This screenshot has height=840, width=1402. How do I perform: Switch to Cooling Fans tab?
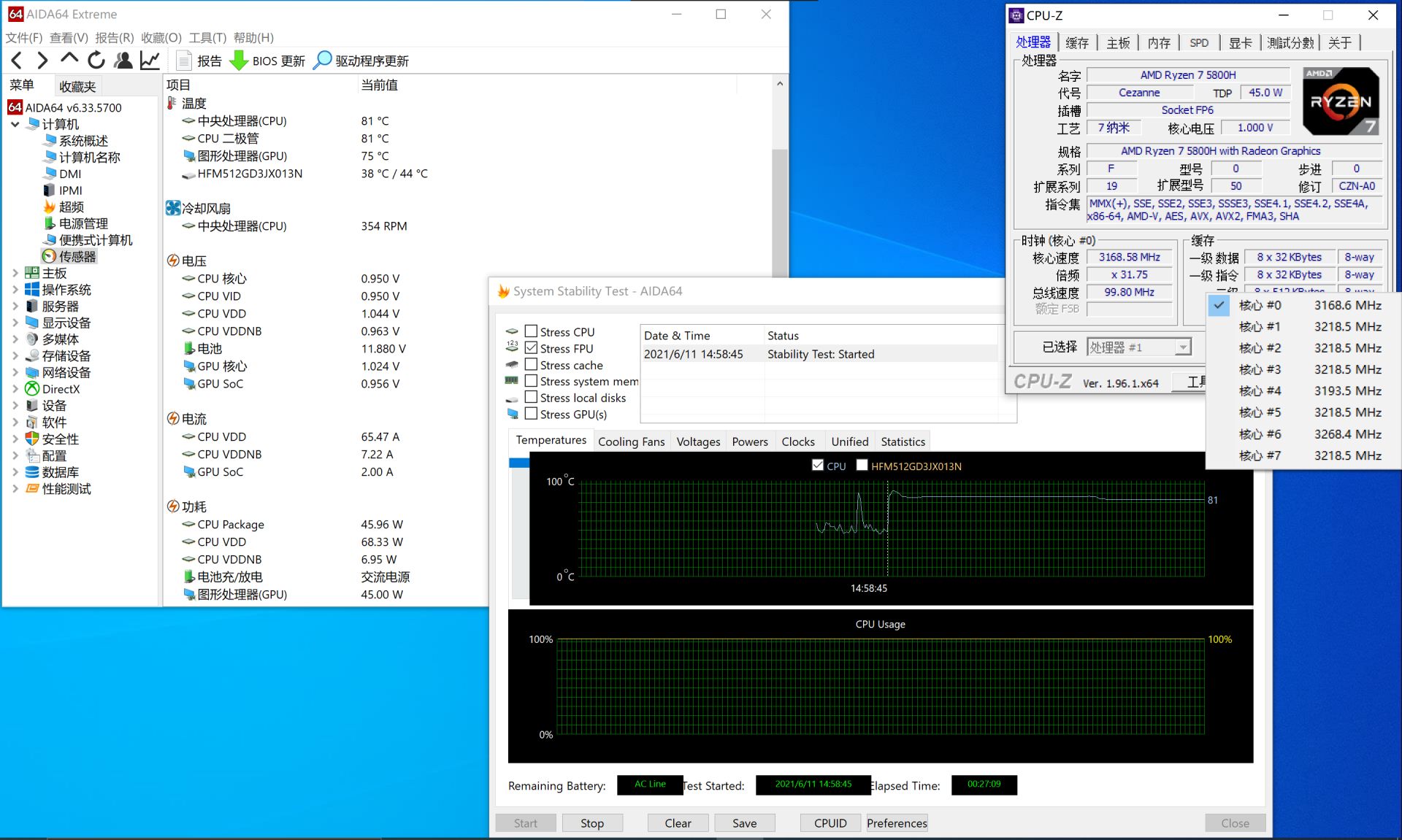[x=632, y=442]
